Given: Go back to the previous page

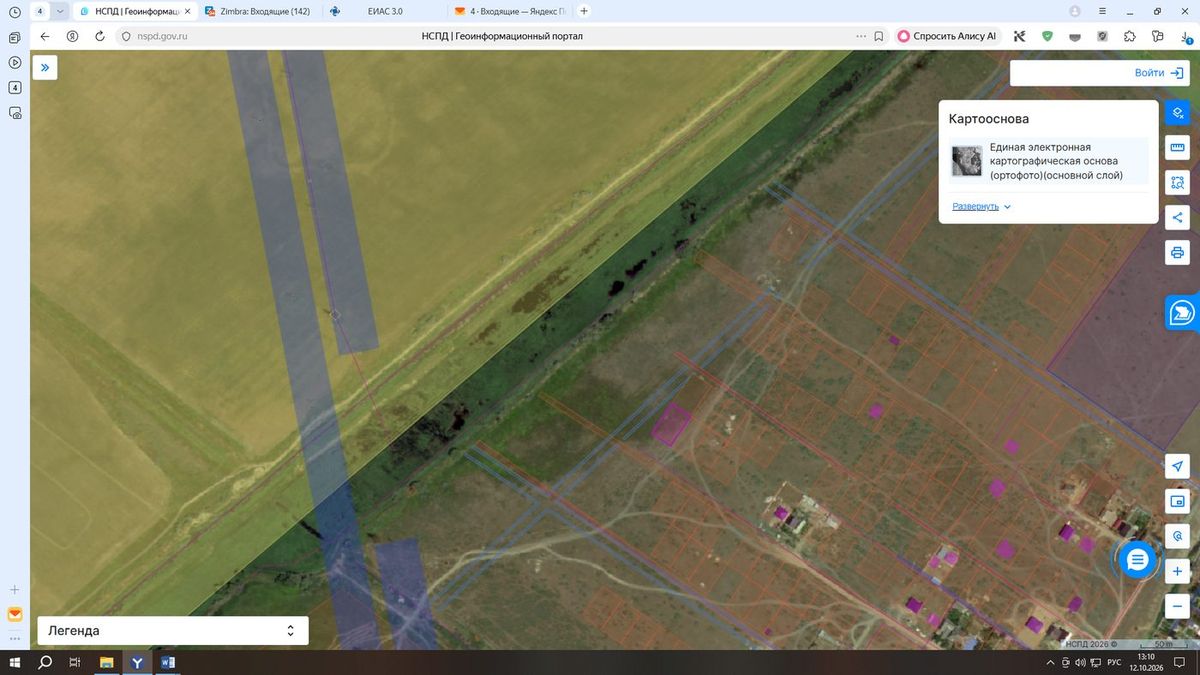Looking at the screenshot, I should (44, 36).
